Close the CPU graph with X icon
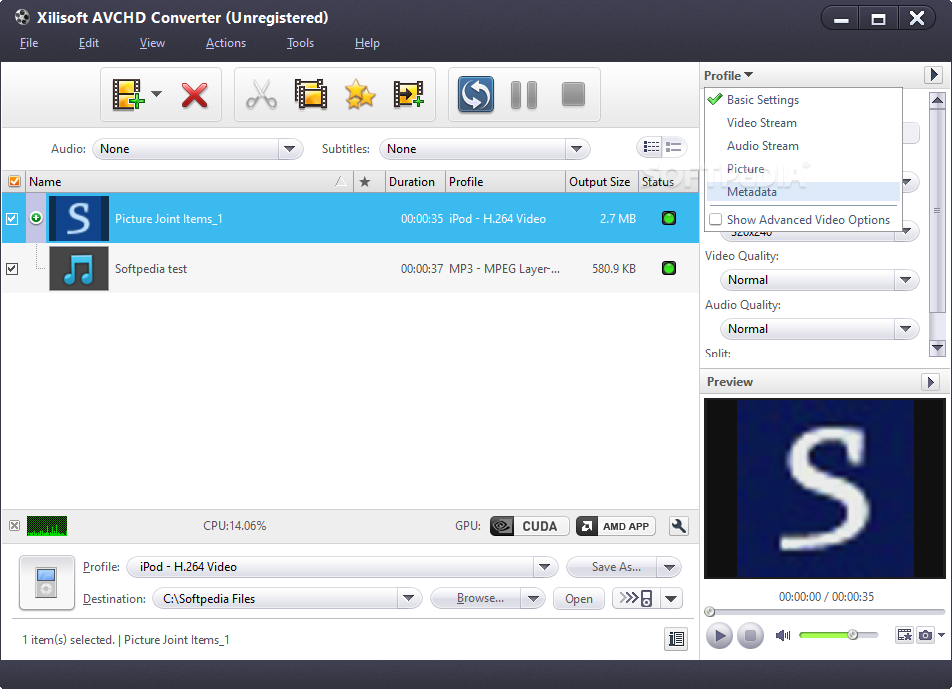 pos(15,526)
